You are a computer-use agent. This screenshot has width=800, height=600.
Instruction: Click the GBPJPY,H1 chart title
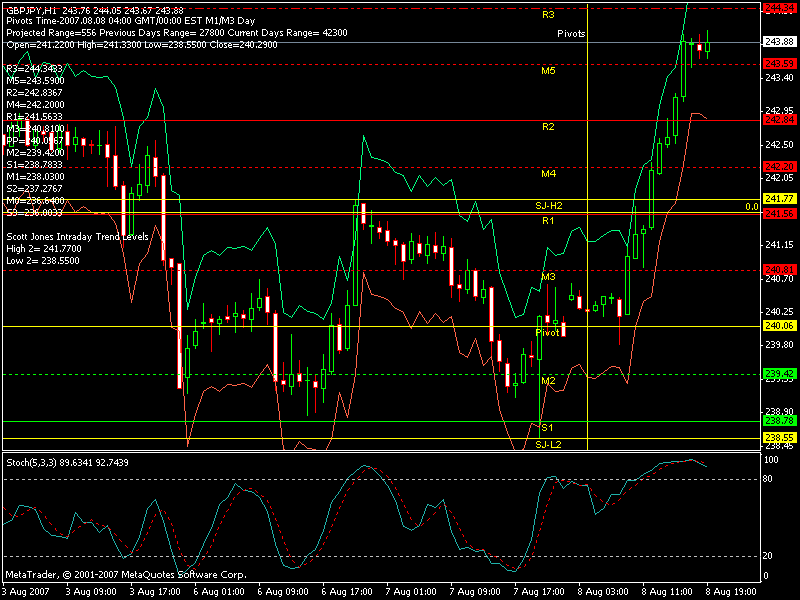(x=30, y=9)
